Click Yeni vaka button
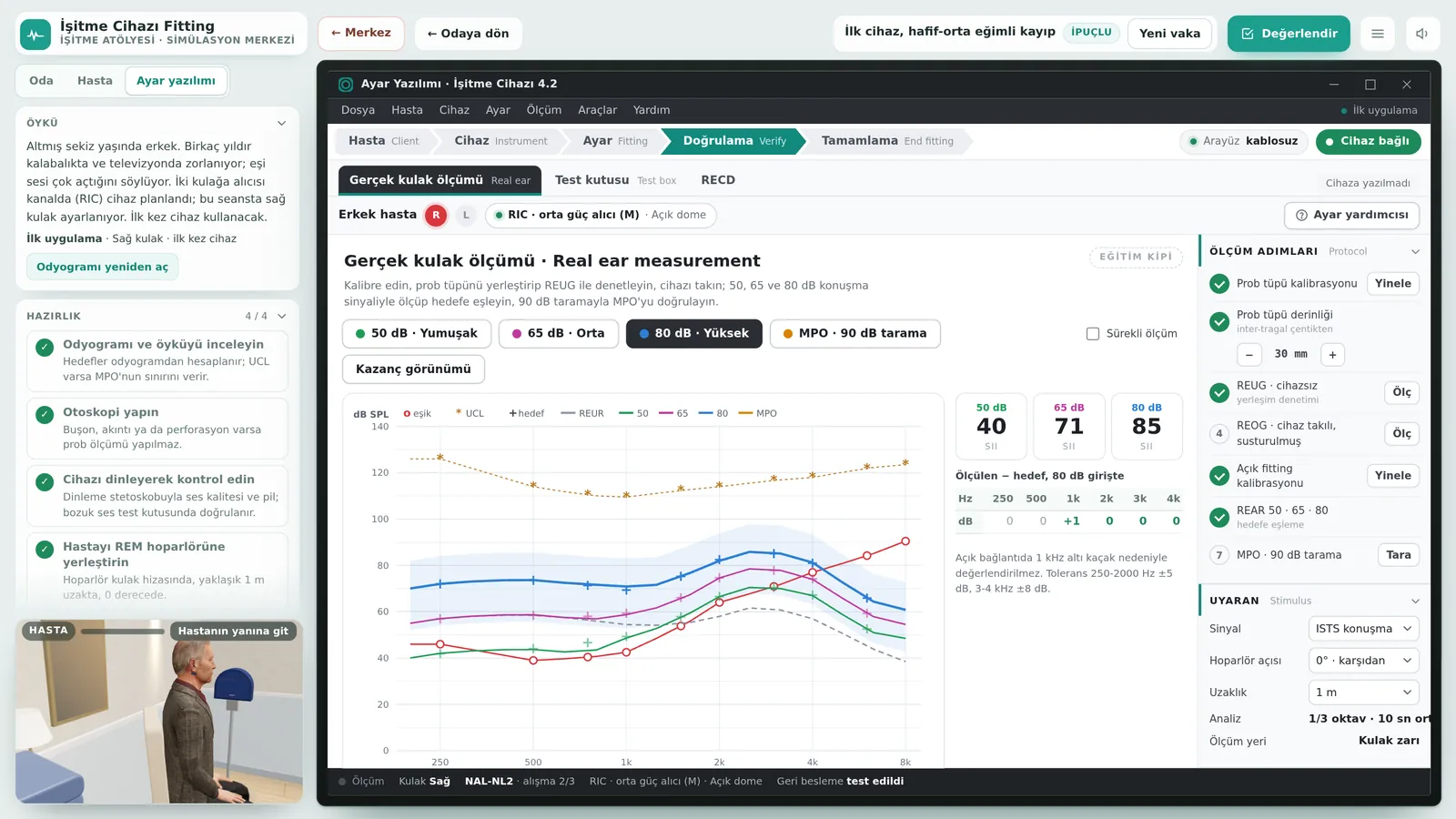 coord(1169,34)
